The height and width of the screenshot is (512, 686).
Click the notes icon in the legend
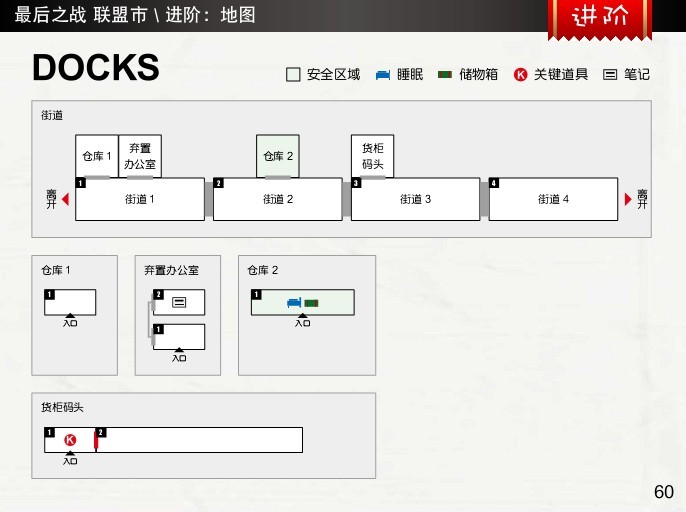(610, 75)
